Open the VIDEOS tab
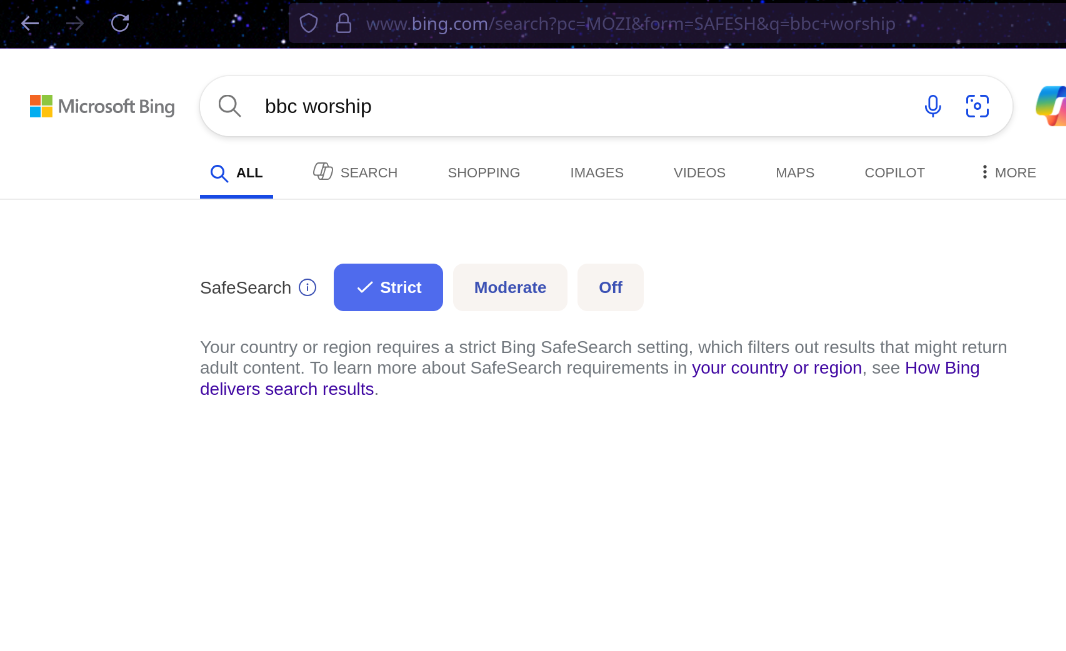The height and width of the screenshot is (651, 1066). point(700,173)
